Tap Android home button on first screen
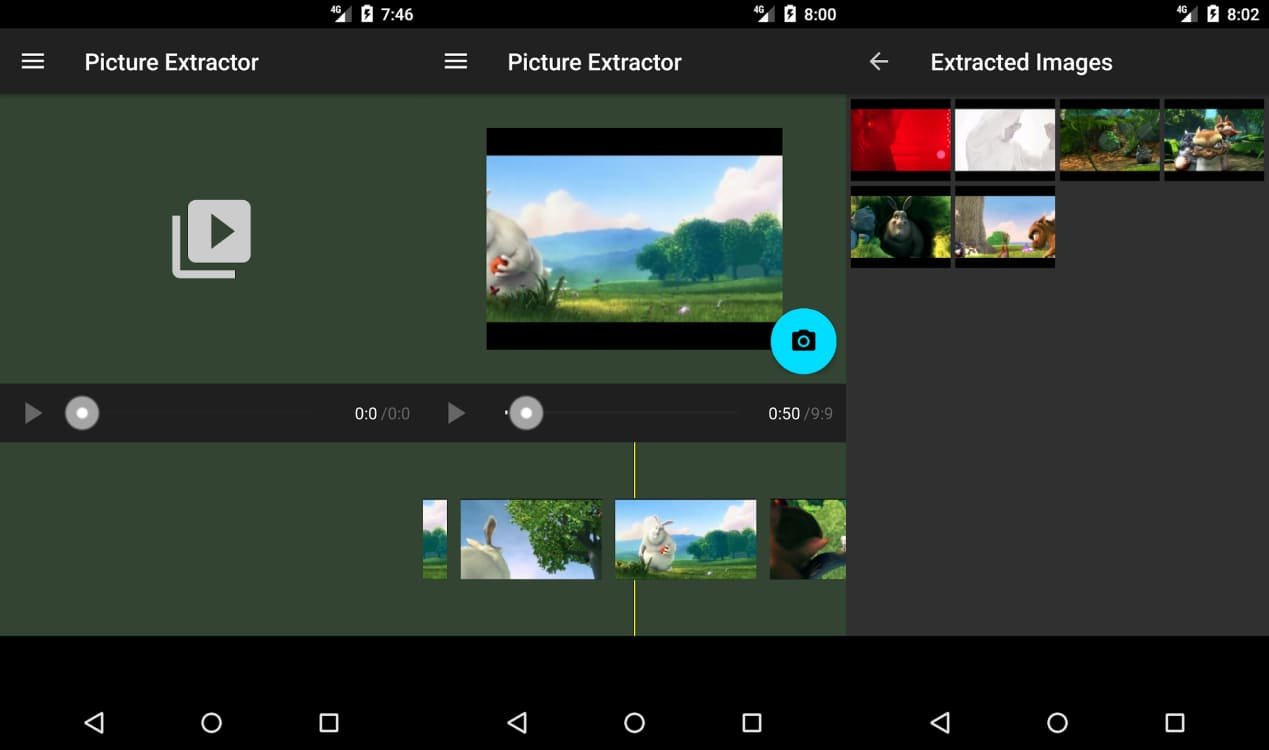Screen dimensions: 1269x750 click(x=211, y=722)
